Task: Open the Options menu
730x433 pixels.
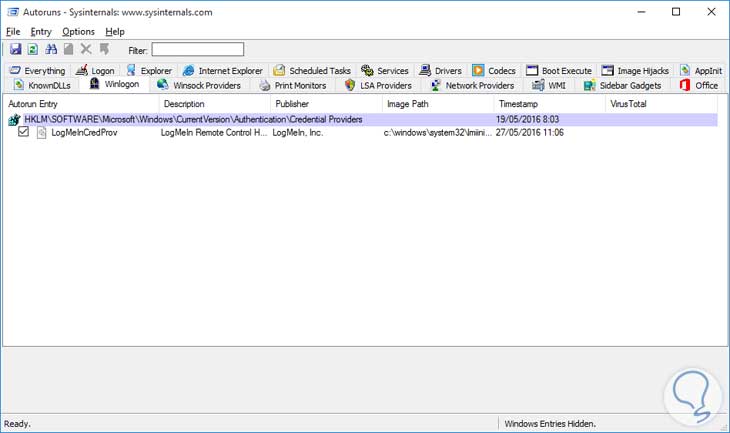Action: point(78,32)
